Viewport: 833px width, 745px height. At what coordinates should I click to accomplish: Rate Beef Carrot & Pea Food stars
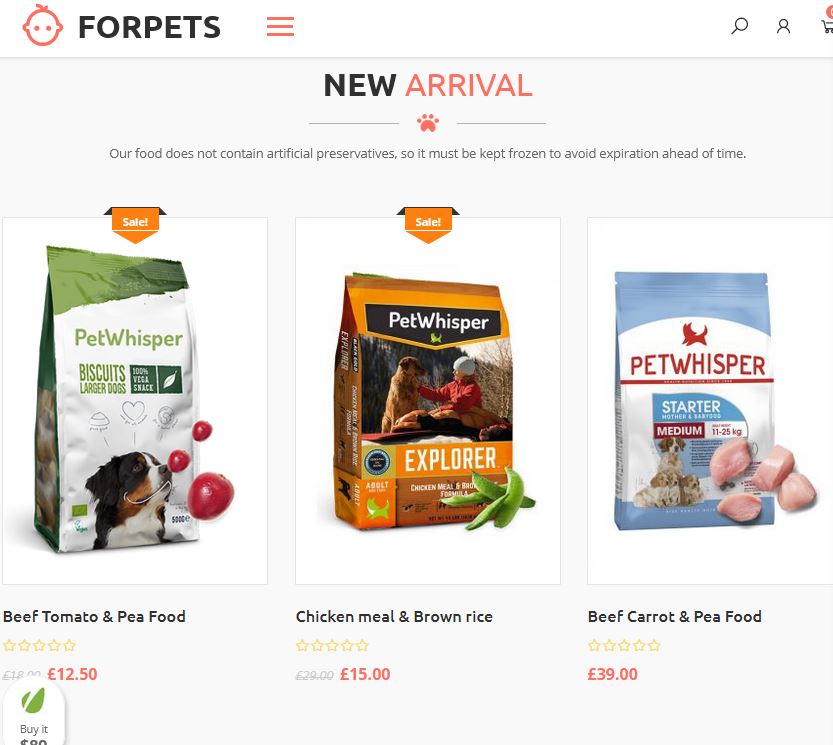[x=624, y=646]
